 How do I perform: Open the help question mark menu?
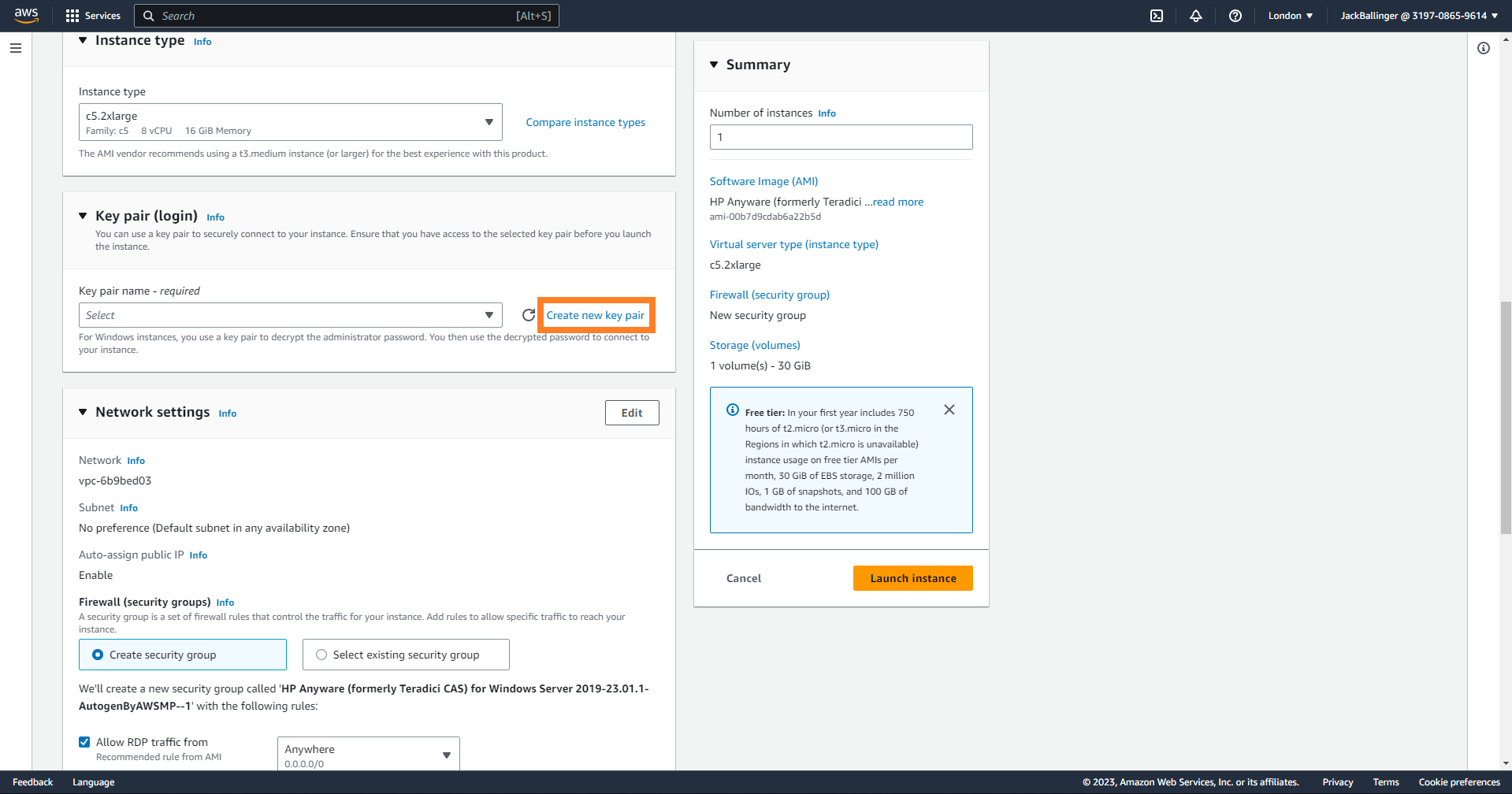pyautogui.click(x=1235, y=16)
